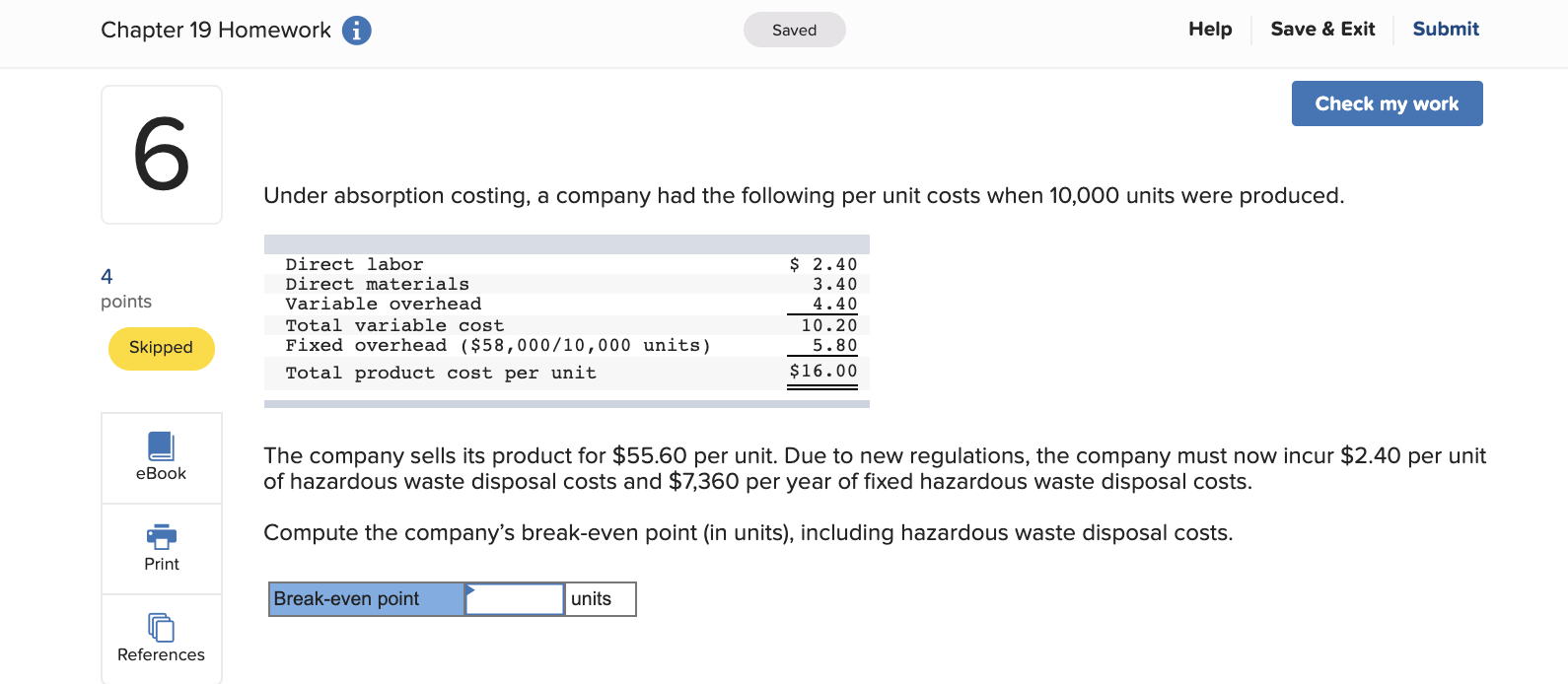Choose Save & Exit

1323,29
